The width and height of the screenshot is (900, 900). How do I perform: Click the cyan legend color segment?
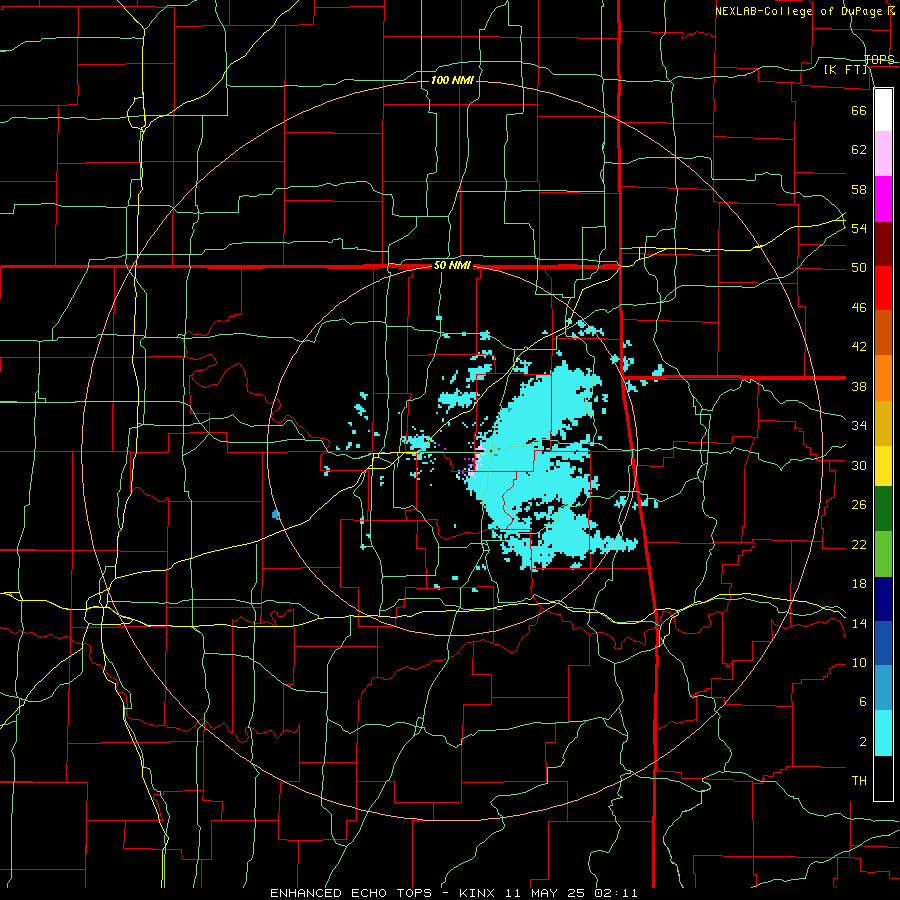coord(883,733)
